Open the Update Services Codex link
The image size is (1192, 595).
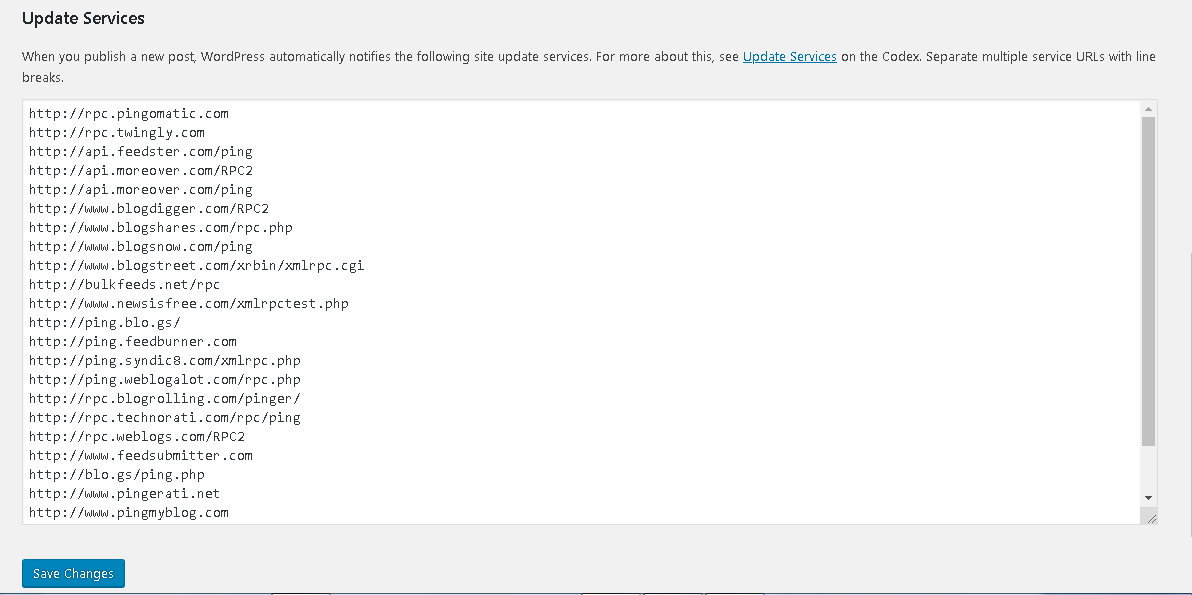[x=789, y=56]
